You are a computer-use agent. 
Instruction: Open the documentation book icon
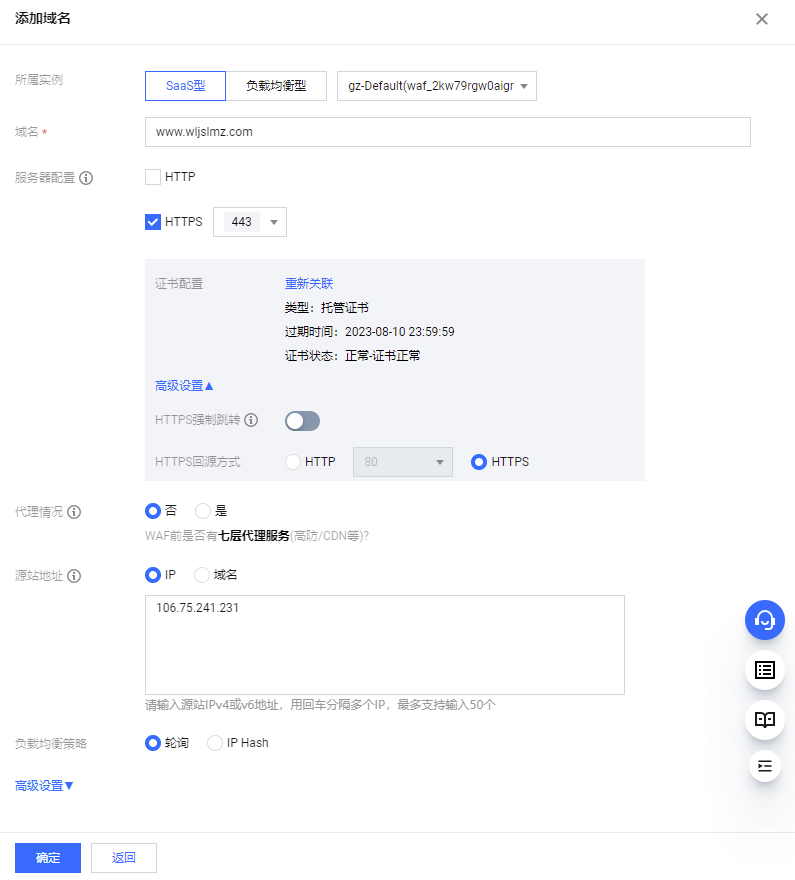[765, 719]
